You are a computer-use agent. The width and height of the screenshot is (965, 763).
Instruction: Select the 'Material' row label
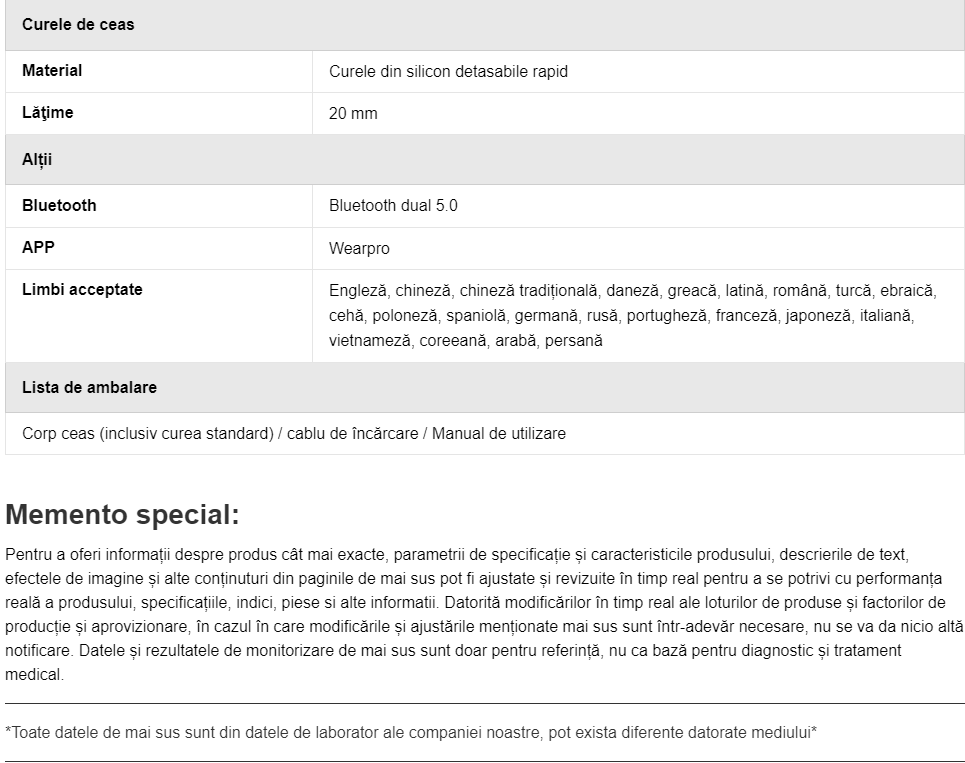(52, 71)
